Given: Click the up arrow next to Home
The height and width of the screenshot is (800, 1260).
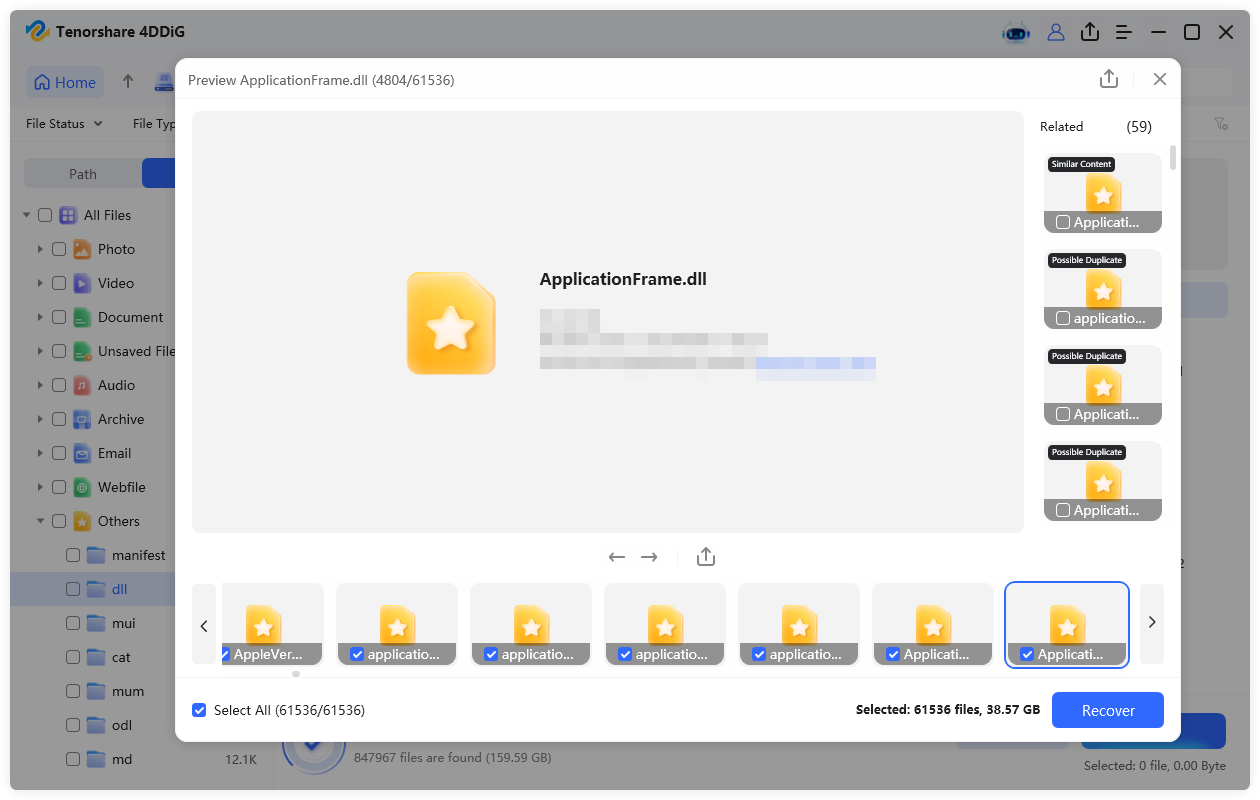Looking at the screenshot, I should [x=128, y=82].
